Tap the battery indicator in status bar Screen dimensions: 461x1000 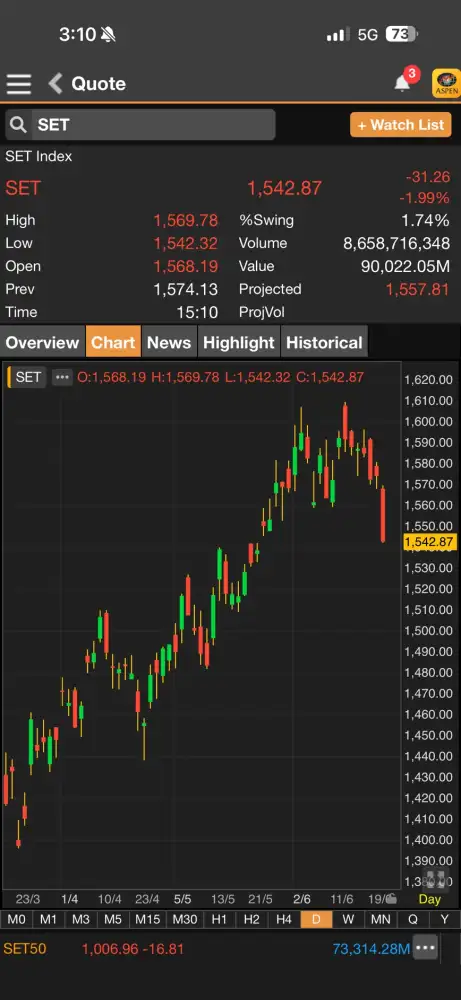(402, 34)
